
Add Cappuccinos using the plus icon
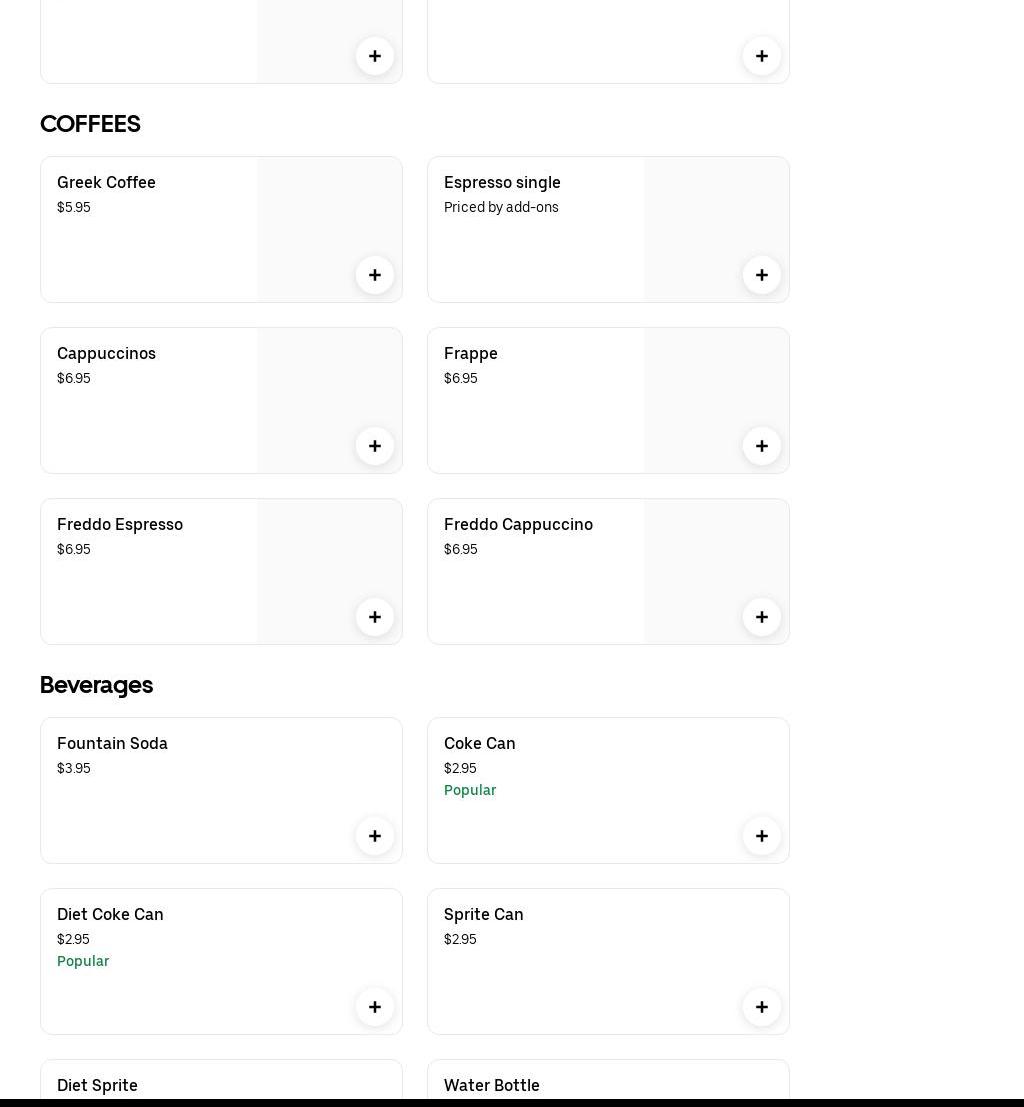[375, 446]
